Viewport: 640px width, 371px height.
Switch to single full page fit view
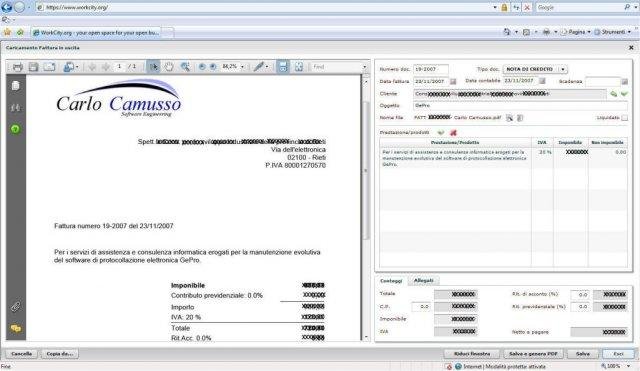point(299,67)
